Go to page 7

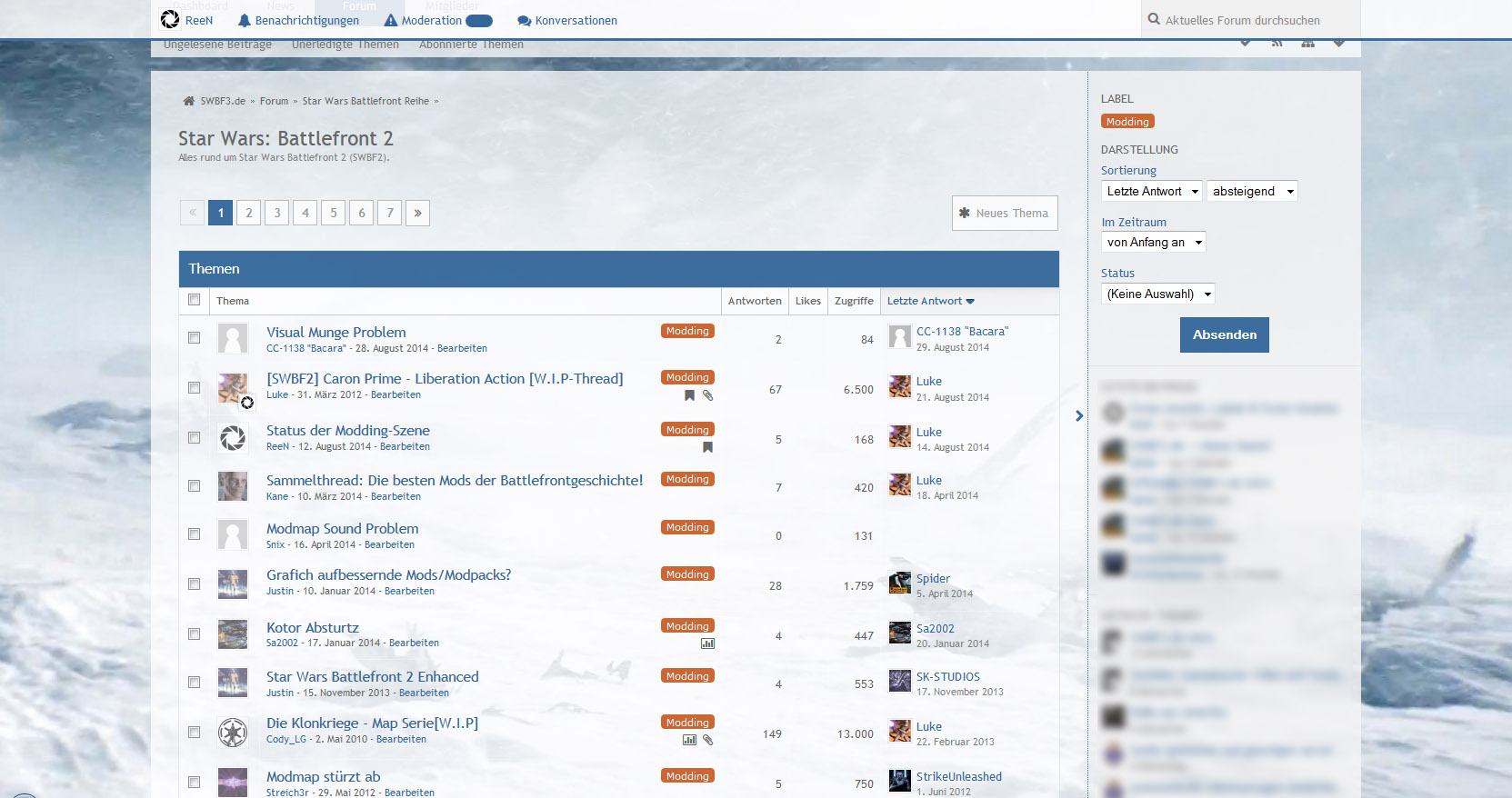coord(390,213)
